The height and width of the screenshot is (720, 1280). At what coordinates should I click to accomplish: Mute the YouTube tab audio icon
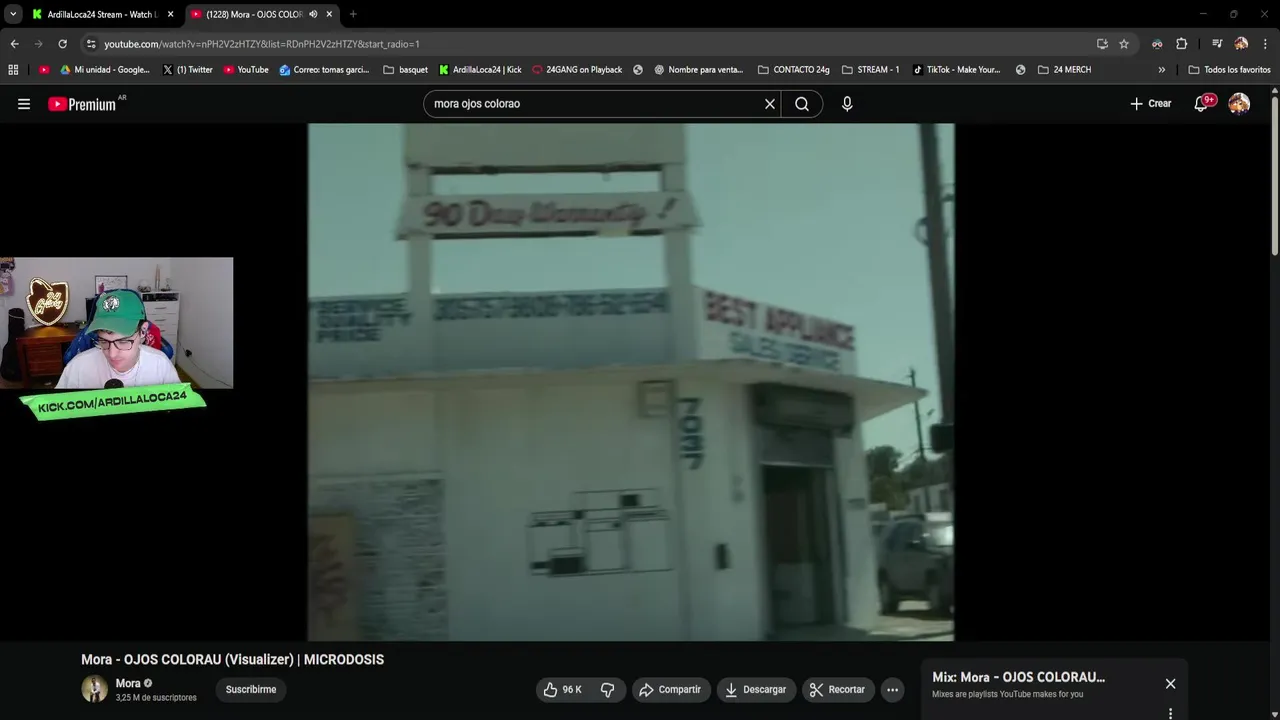pos(313,14)
